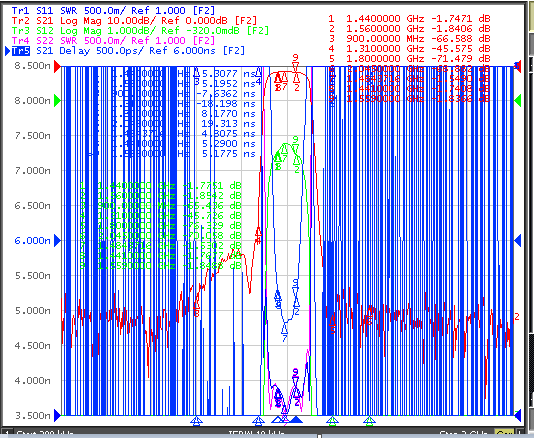Click green marker 9 on the S12 trace peak

tap(296, 144)
